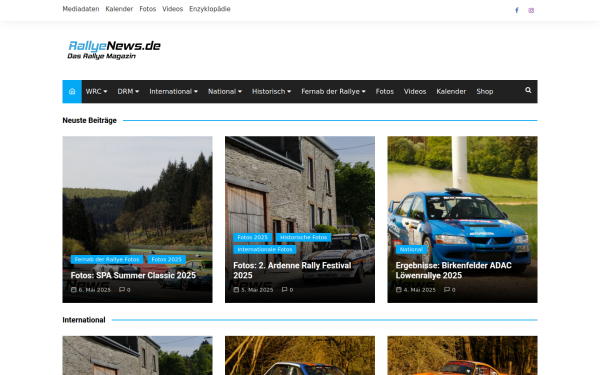The image size is (600, 375).
Task: Click the date 5. Mai 2025
Action: [257, 290]
